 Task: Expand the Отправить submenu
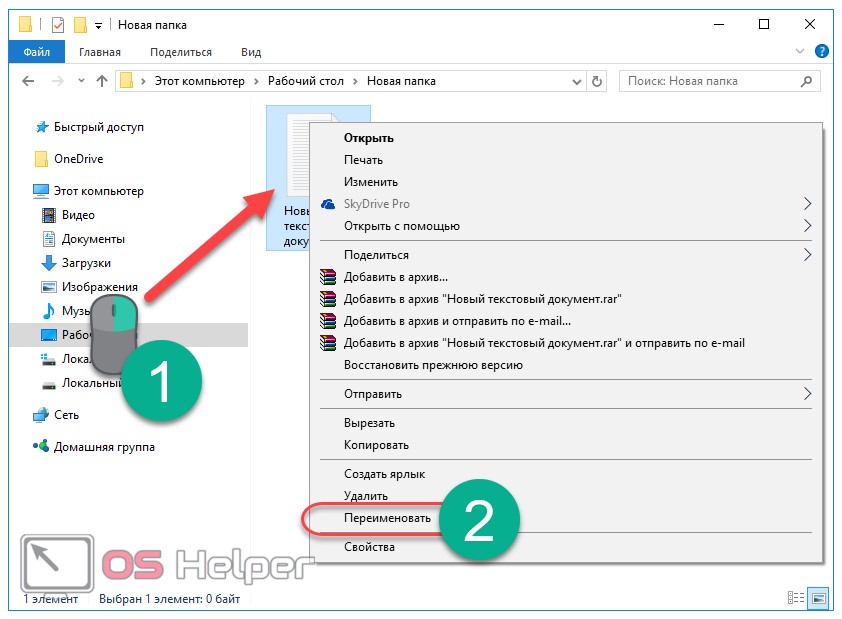click(x=808, y=394)
